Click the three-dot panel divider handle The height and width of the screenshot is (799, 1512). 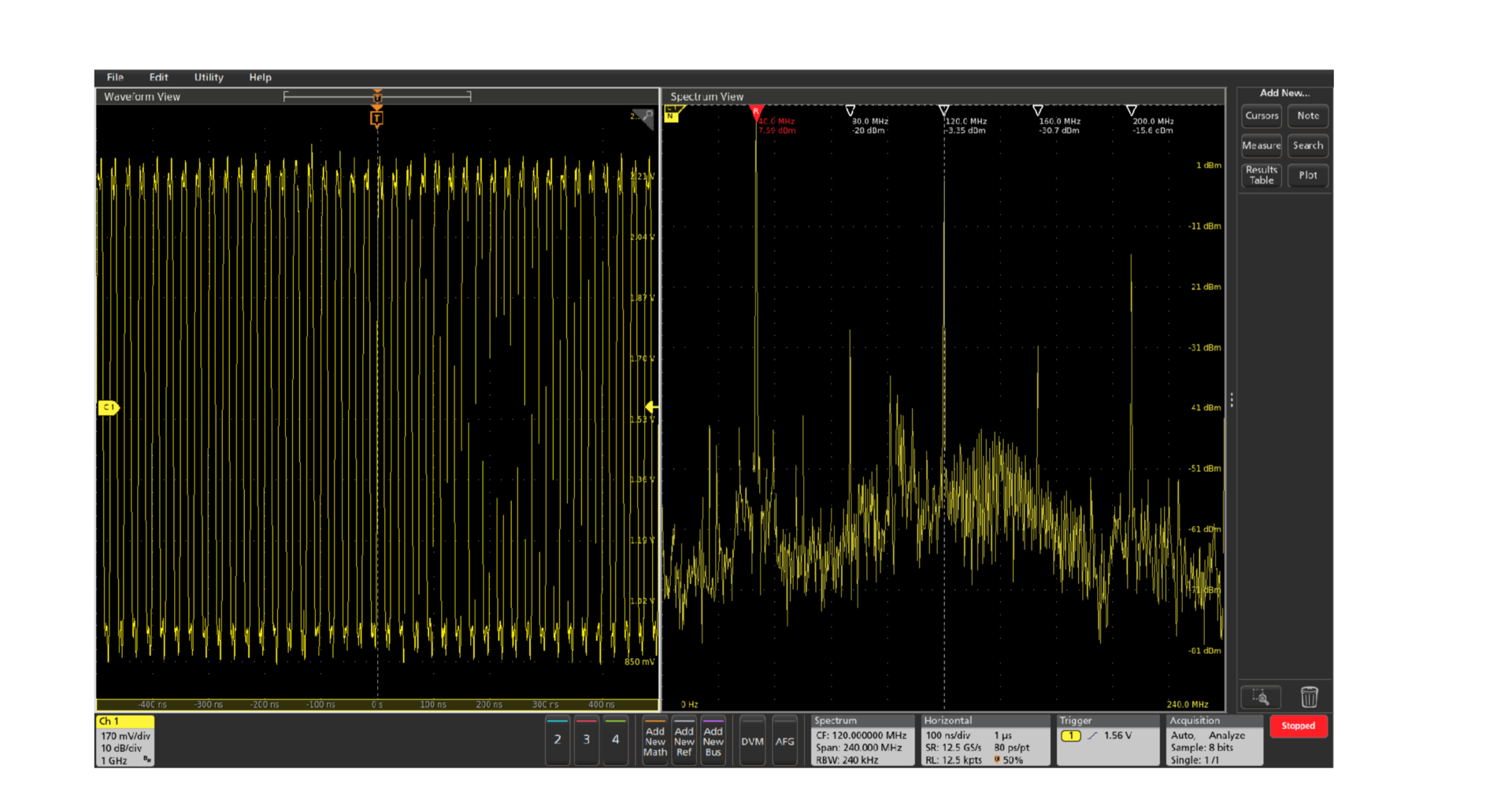(x=1232, y=400)
